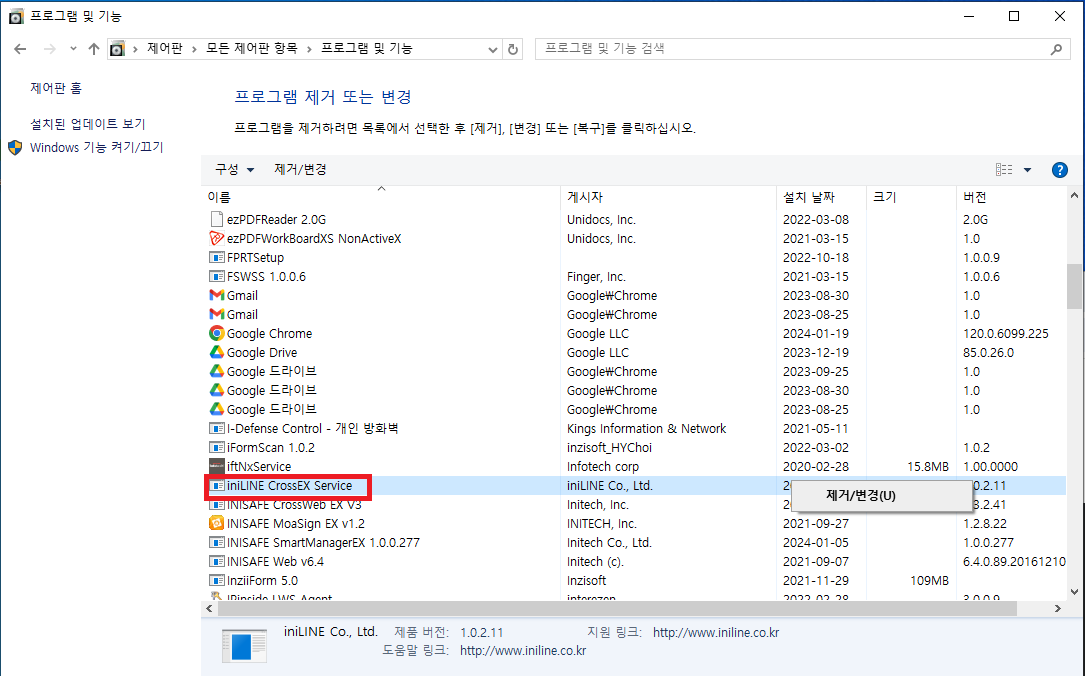Click the InziiForm 5.0 program icon
The height and width of the screenshot is (676, 1085).
[x=217, y=581]
